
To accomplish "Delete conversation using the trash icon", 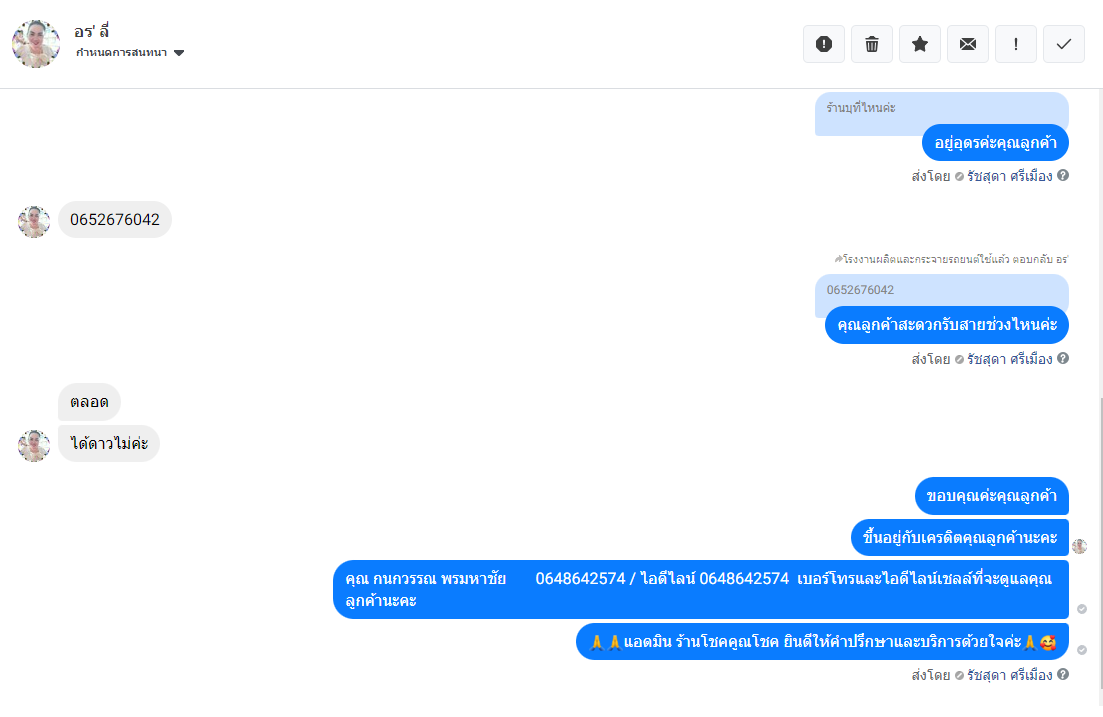I will click(x=872, y=44).
